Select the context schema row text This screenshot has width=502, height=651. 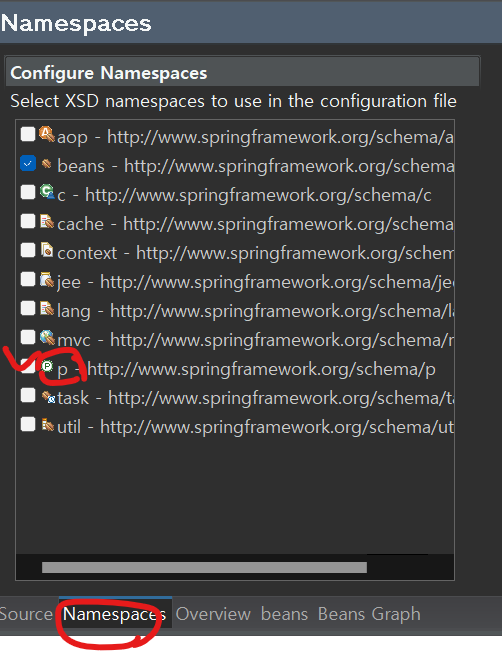(x=255, y=253)
